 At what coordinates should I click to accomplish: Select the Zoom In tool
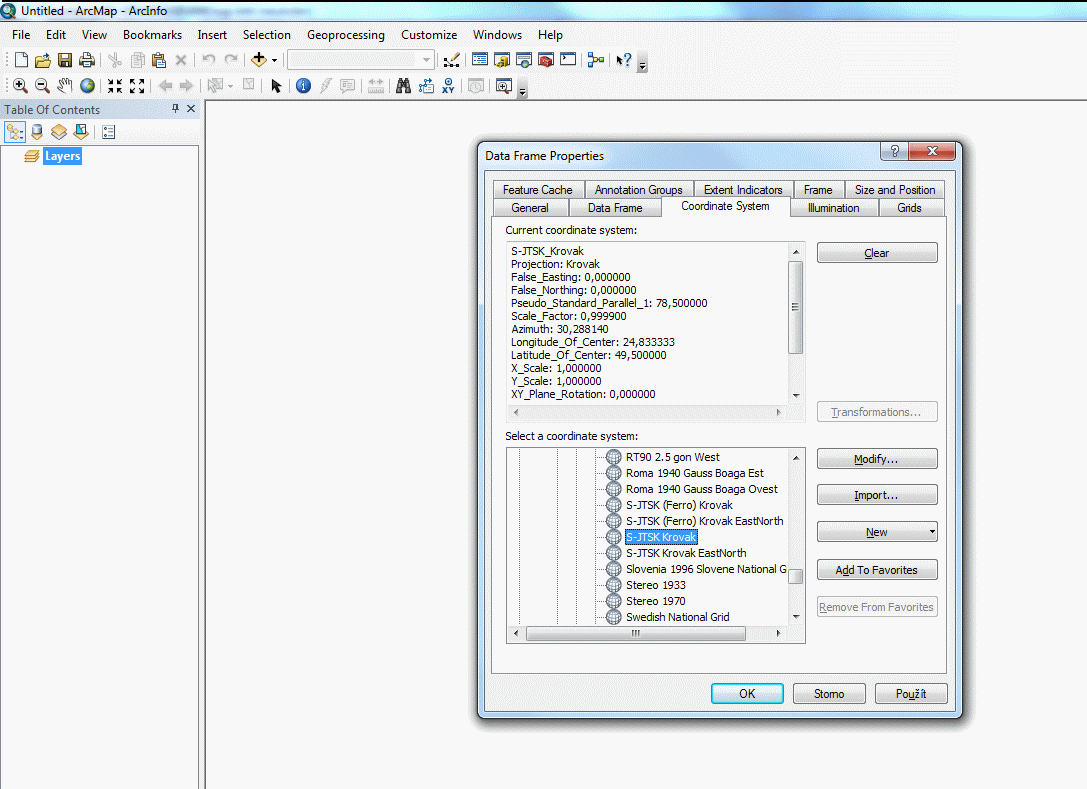click(x=20, y=86)
